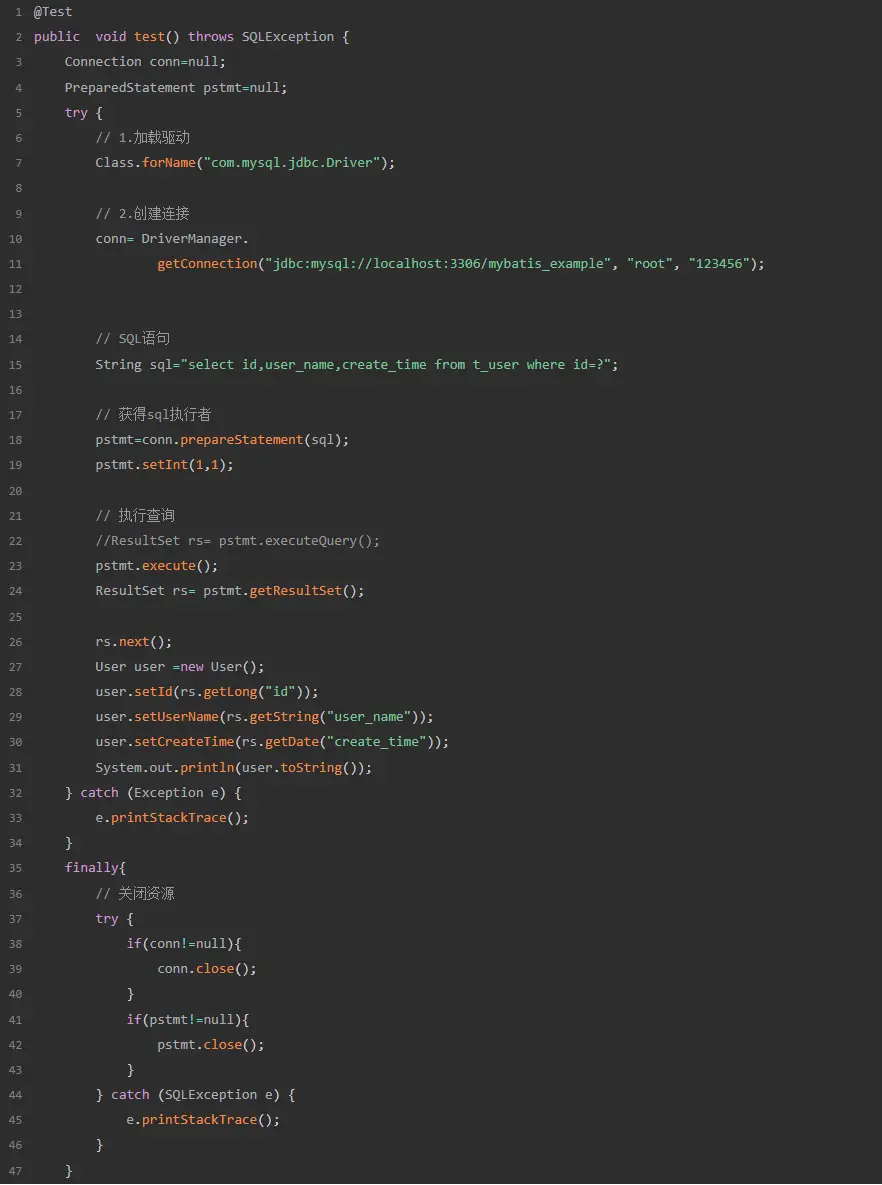Click the commented-out executeQuery line
The width and height of the screenshot is (882, 1185).
(238, 541)
